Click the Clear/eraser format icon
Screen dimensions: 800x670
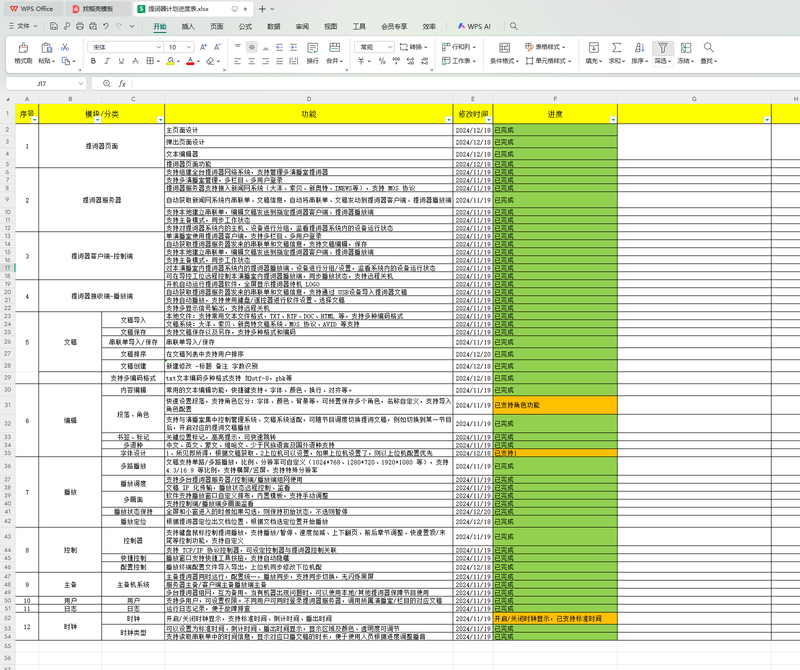(x=210, y=61)
